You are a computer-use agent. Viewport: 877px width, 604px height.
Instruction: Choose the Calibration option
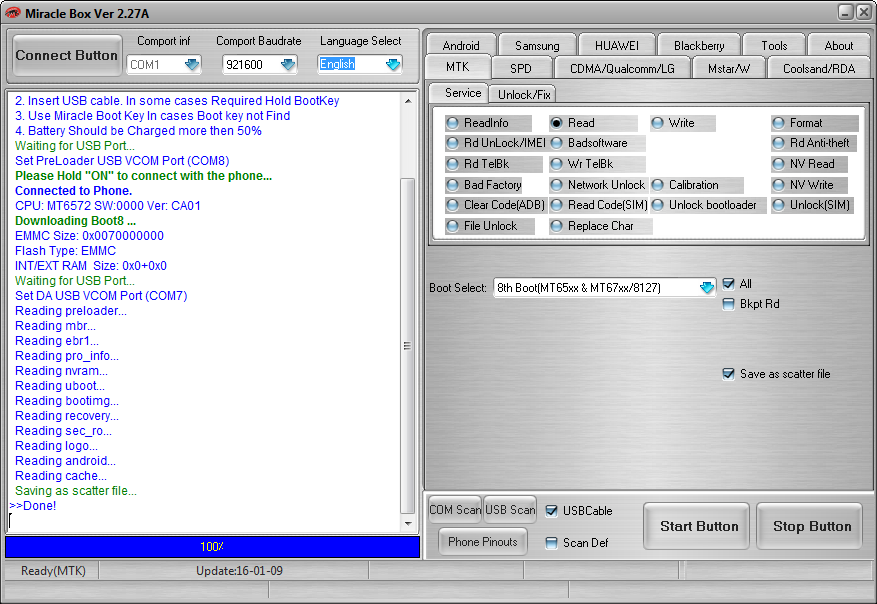(x=697, y=185)
